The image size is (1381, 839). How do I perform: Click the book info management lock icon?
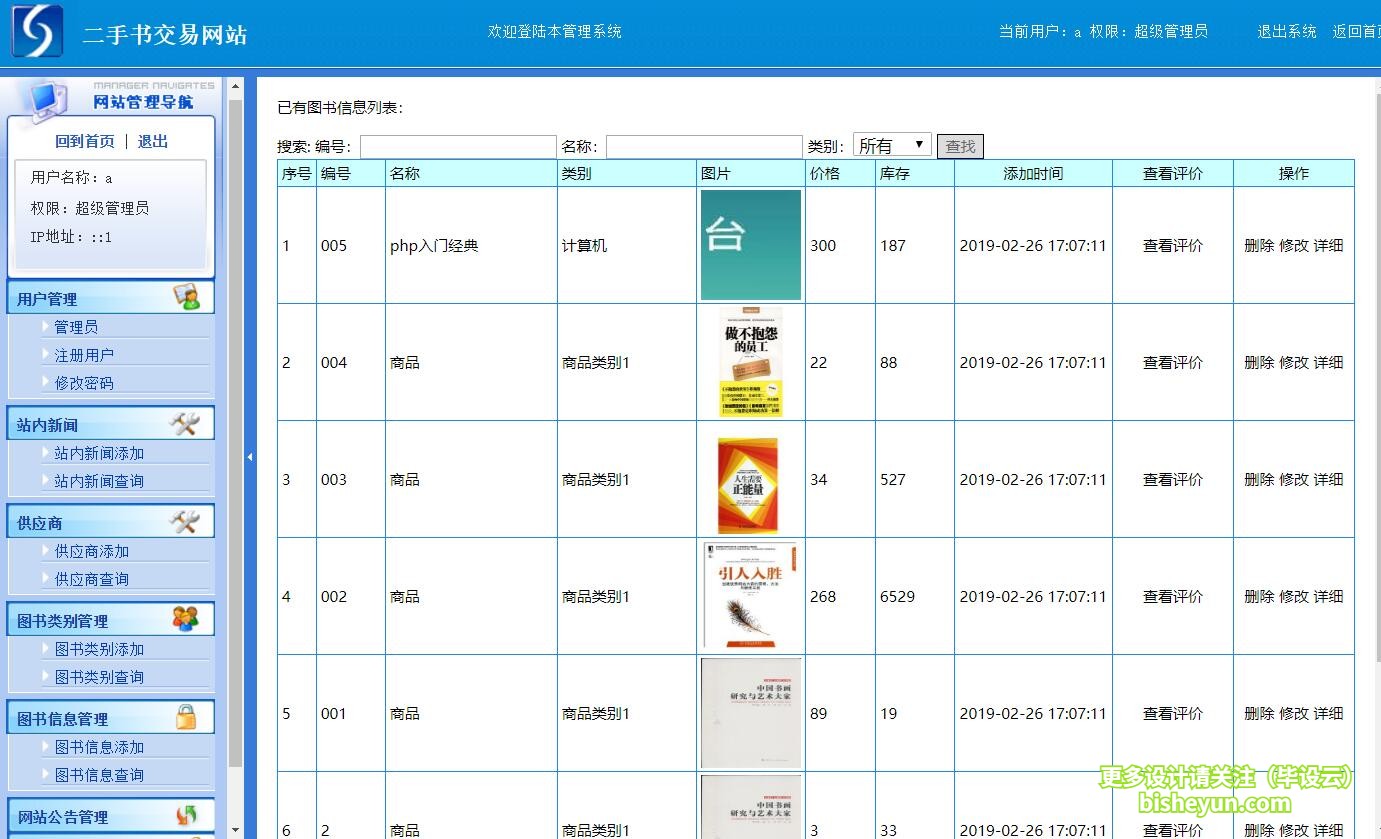[x=186, y=717]
